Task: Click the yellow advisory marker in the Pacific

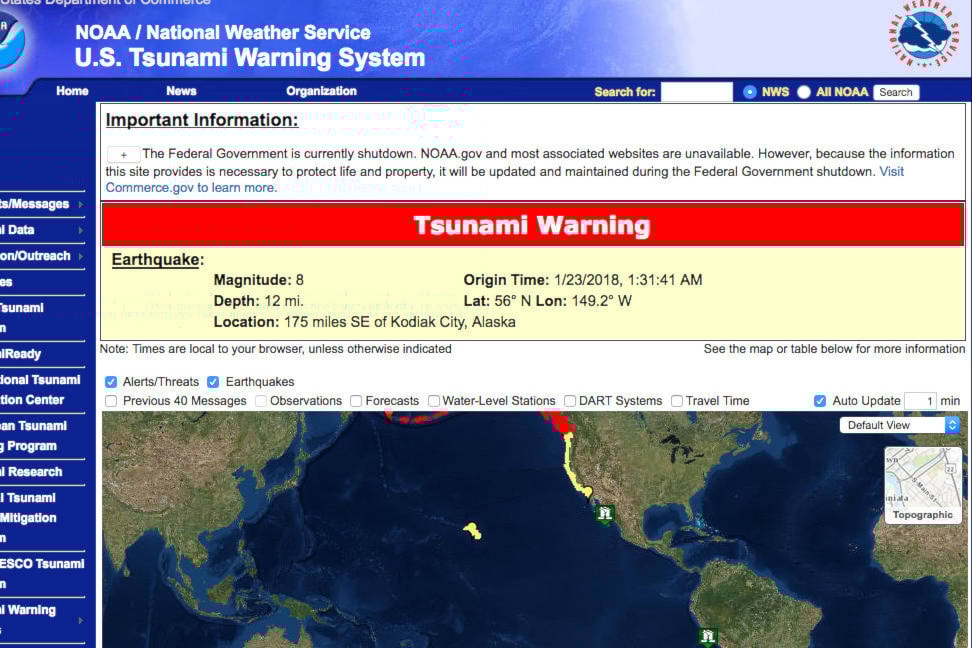Action: [472, 532]
